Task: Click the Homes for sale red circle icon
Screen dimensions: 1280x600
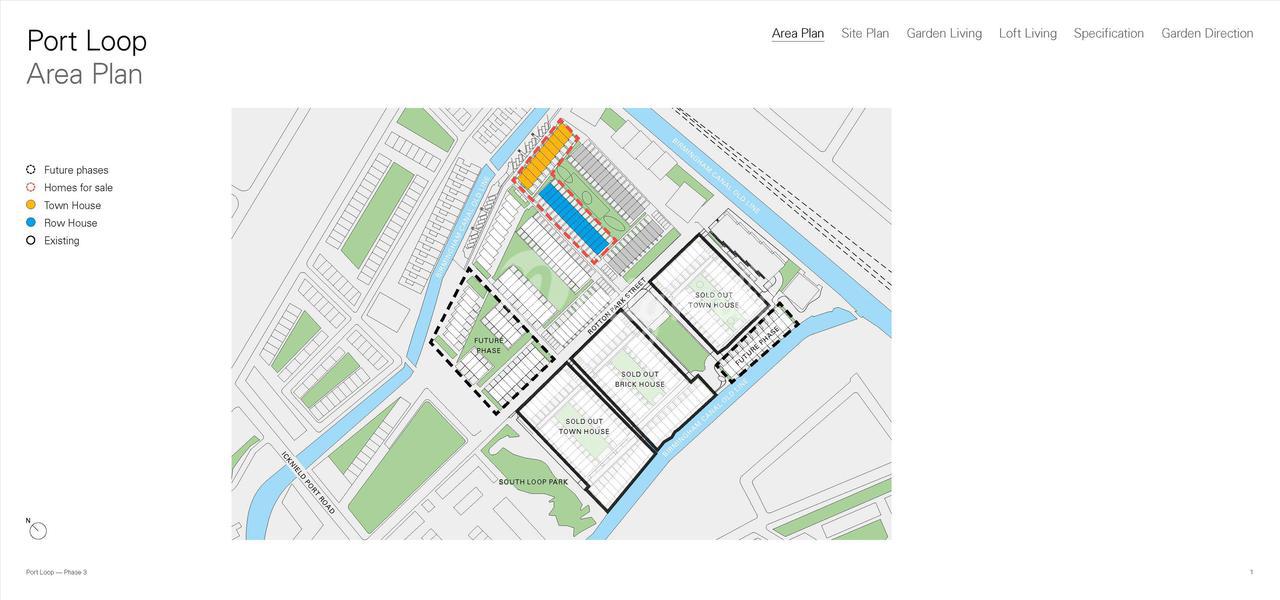Action: coord(31,187)
